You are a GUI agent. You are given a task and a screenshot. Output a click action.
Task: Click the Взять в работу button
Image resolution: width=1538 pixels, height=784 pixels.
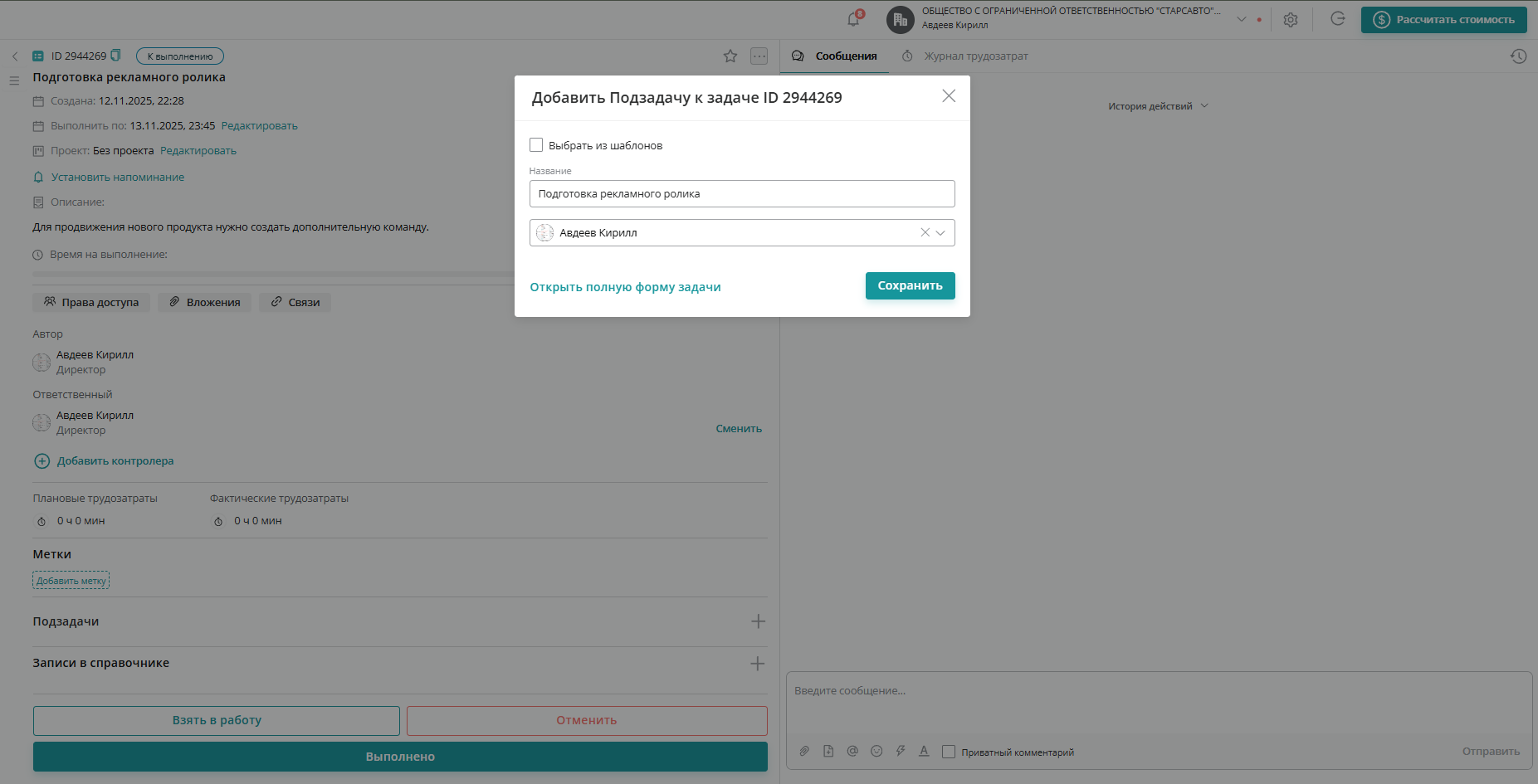click(x=217, y=720)
